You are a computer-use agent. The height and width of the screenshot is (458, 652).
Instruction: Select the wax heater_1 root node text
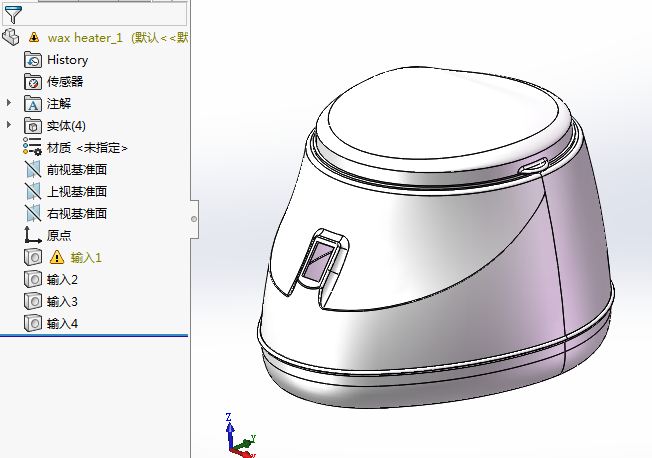(x=118, y=38)
